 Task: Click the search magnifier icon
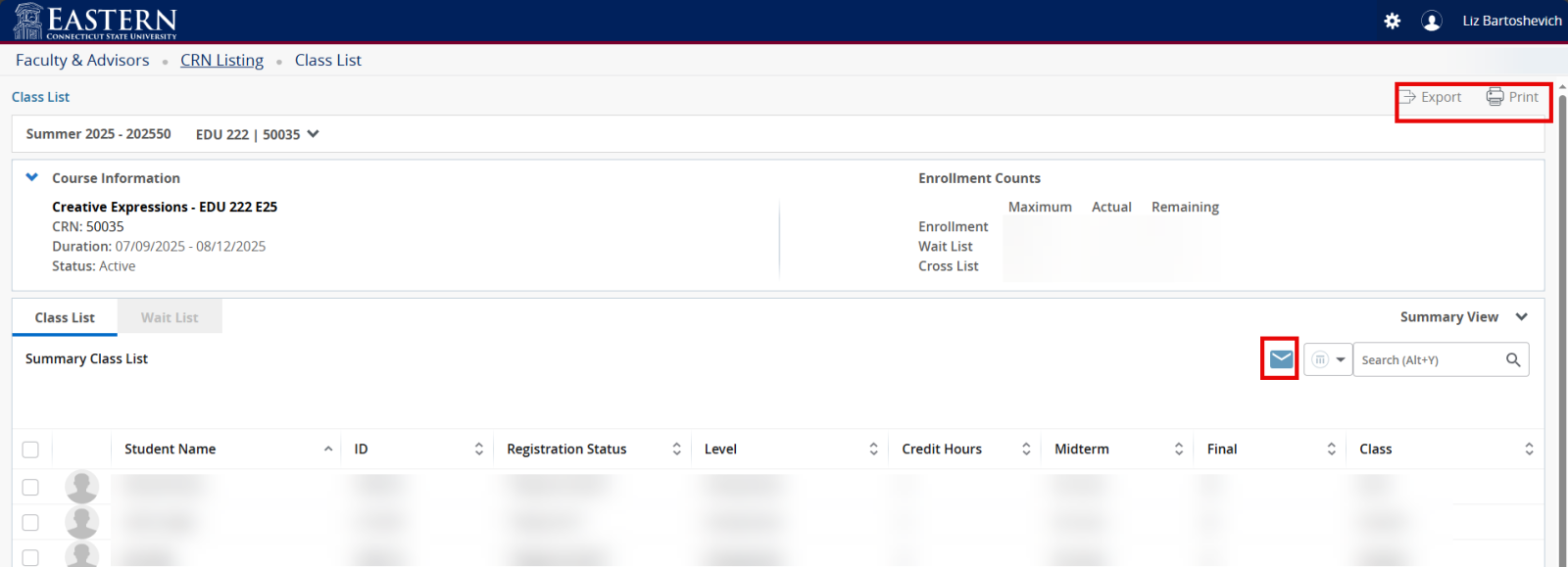click(x=1513, y=360)
